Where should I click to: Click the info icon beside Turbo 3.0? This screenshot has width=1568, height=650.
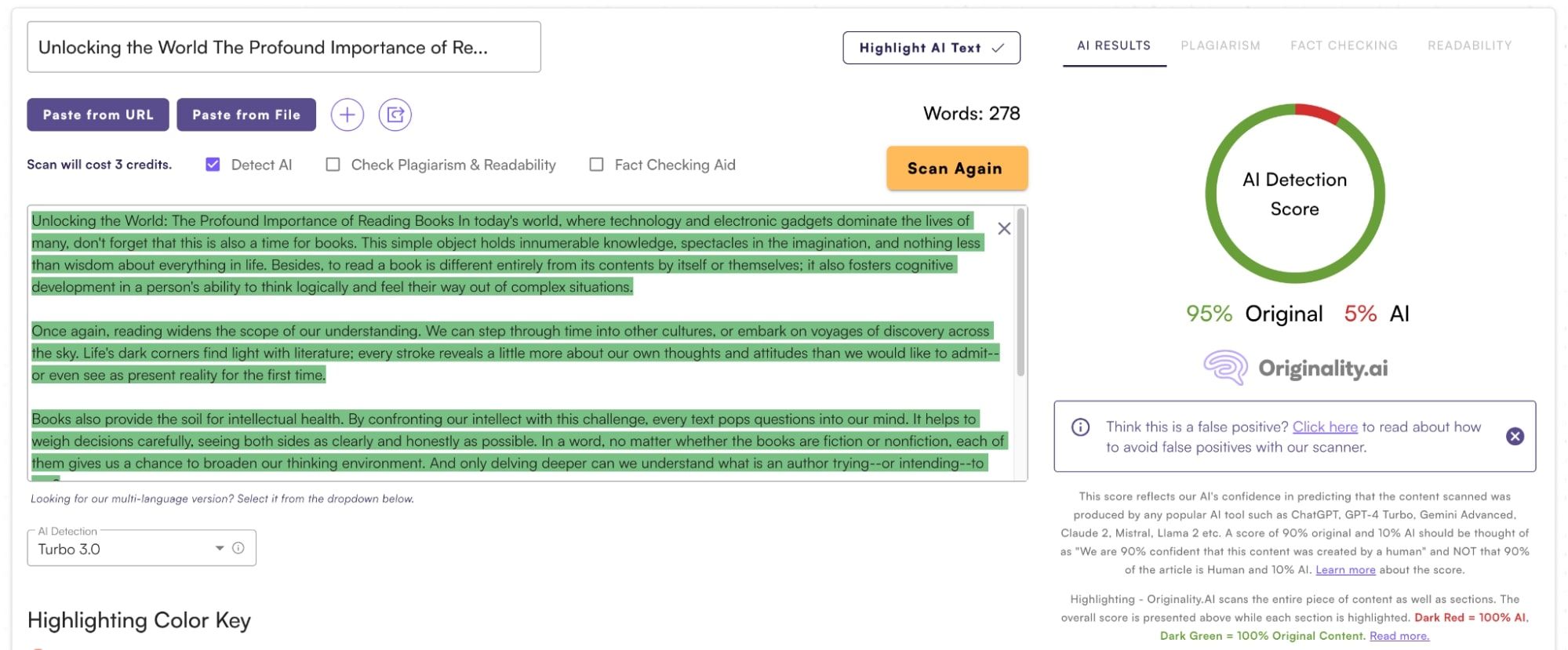click(x=238, y=549)
